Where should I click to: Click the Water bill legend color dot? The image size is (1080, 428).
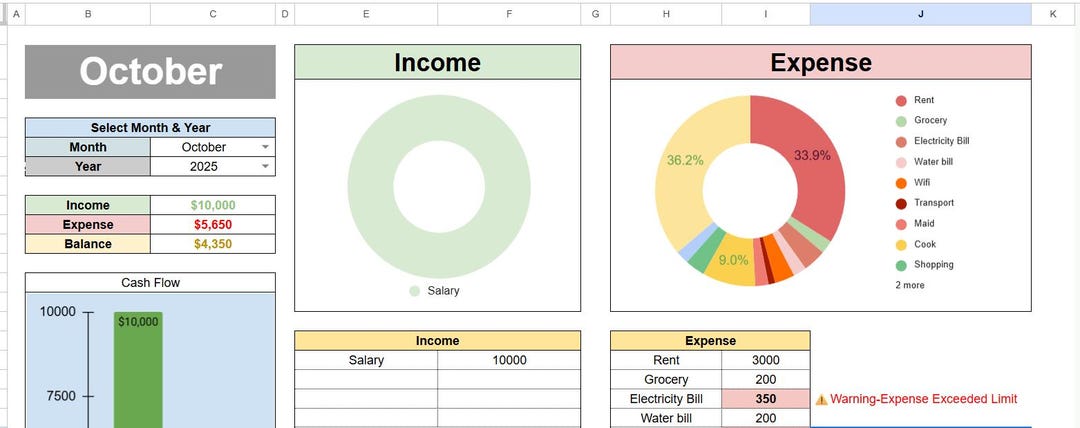901,163
